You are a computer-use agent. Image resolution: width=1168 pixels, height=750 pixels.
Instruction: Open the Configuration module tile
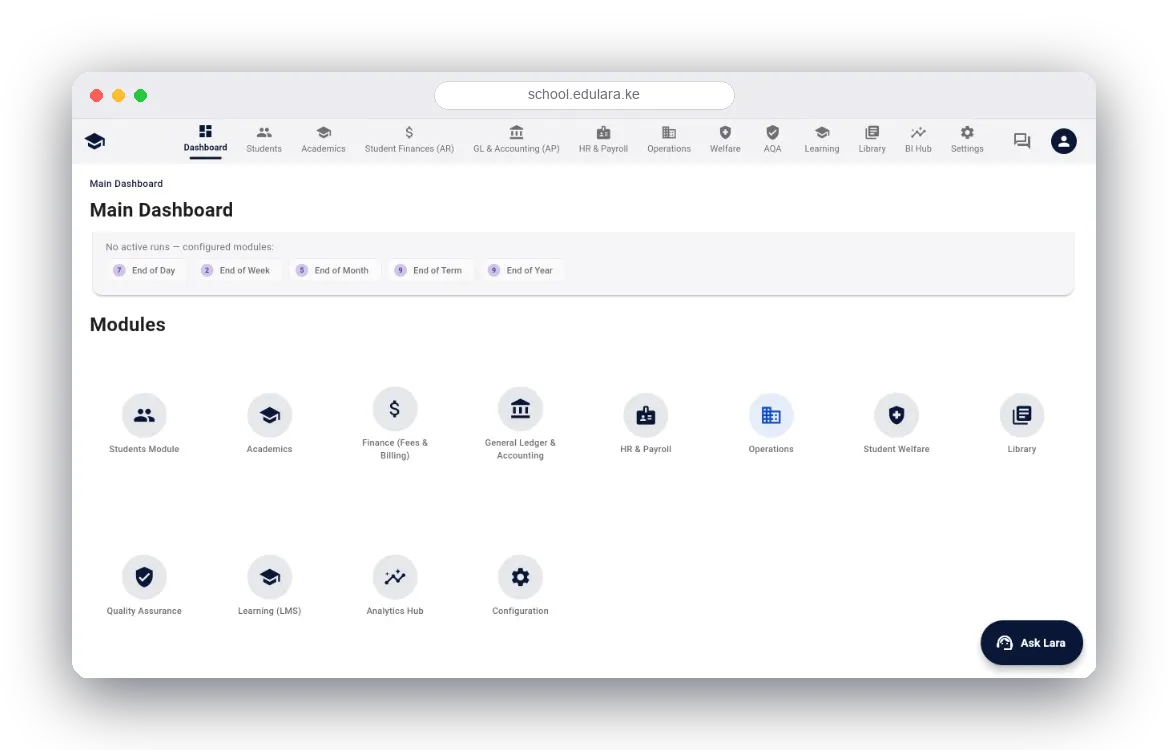[520, 585]
